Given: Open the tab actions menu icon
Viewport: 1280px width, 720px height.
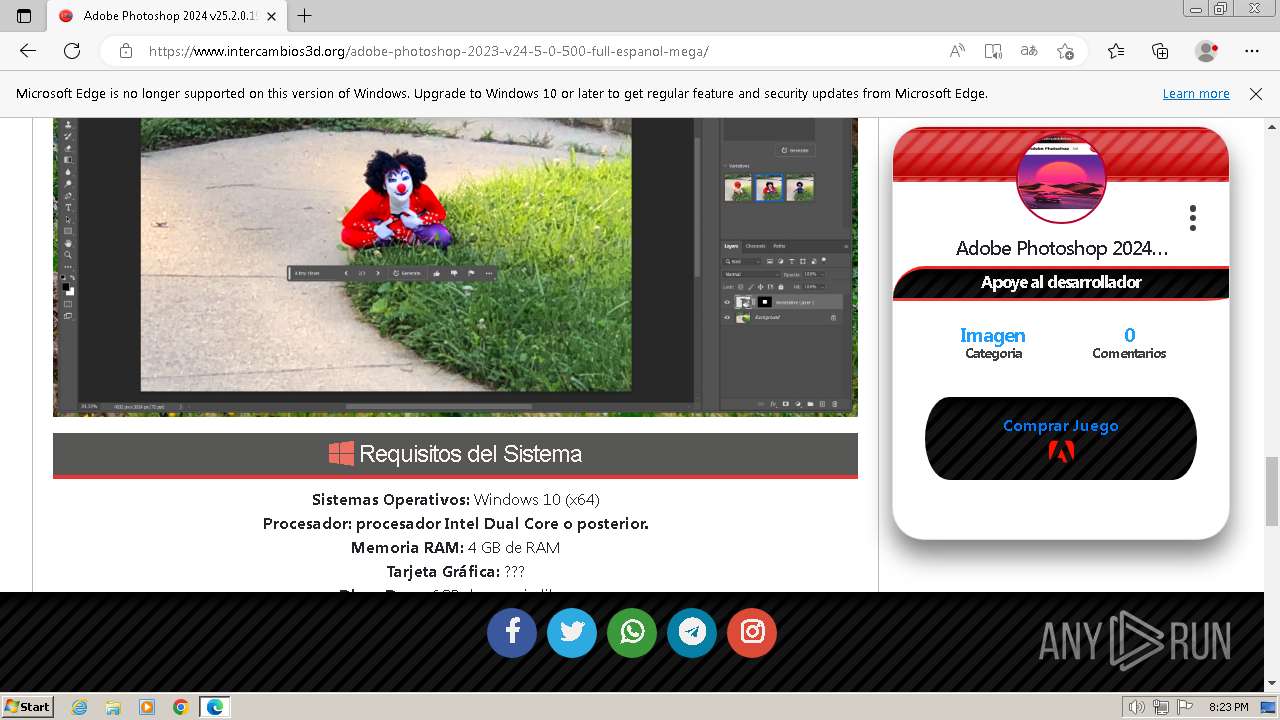Looking at the screenshot, I should (24, 15).
